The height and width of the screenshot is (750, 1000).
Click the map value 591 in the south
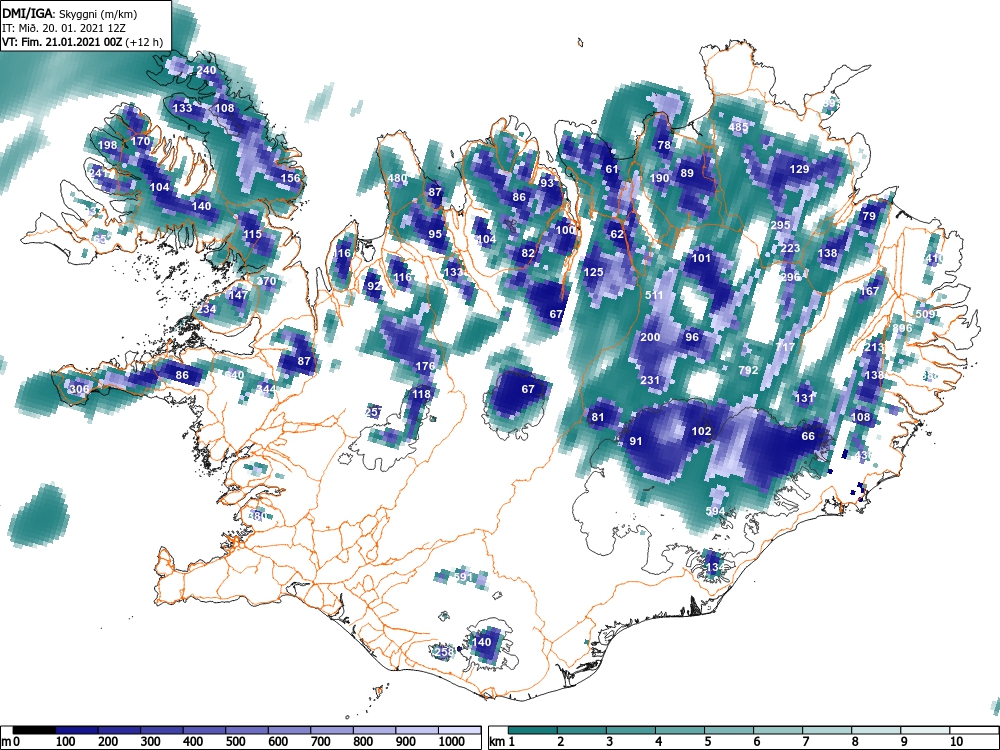(464, 577)
